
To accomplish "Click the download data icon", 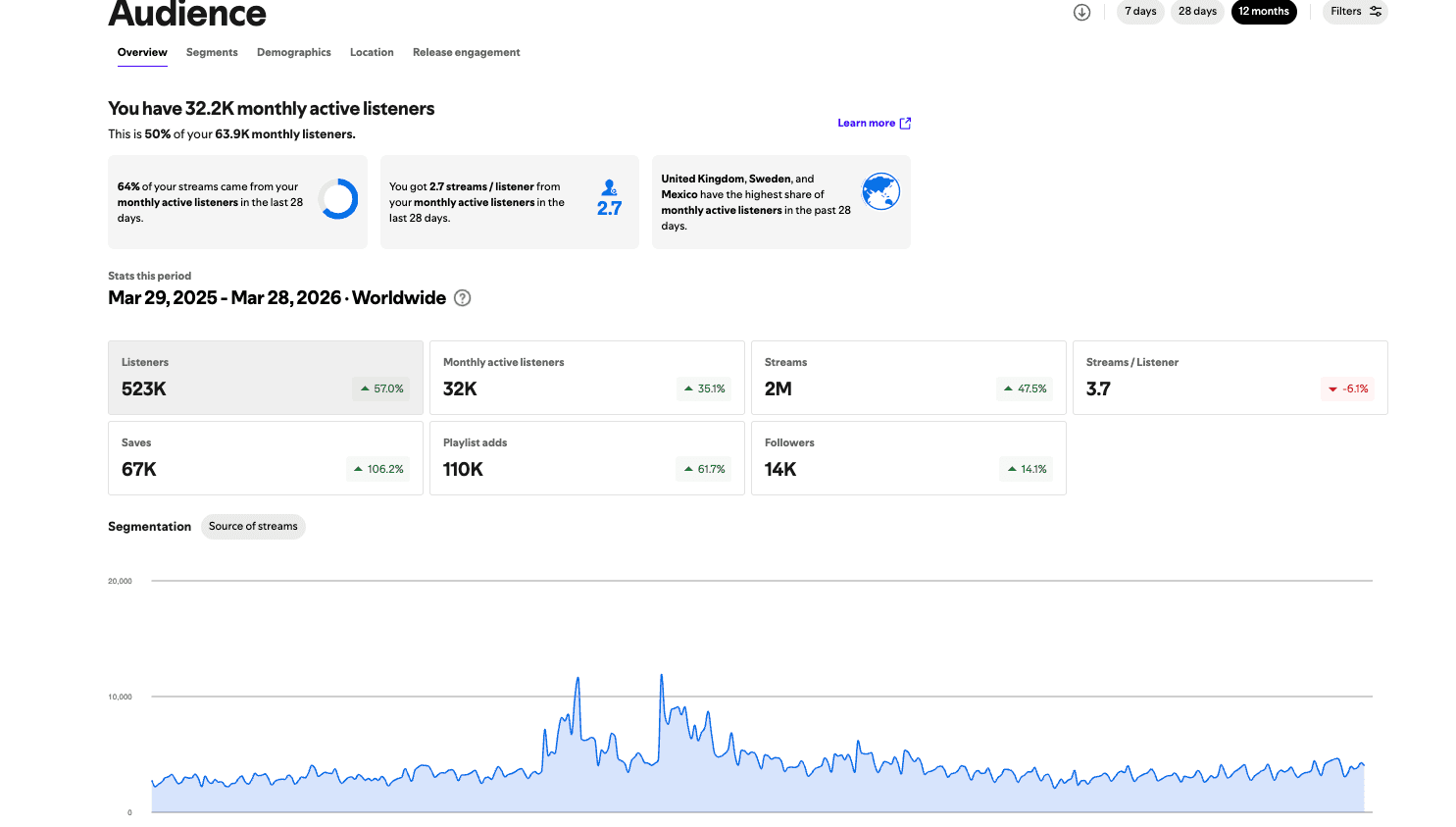I will [x=1081, y=12].
